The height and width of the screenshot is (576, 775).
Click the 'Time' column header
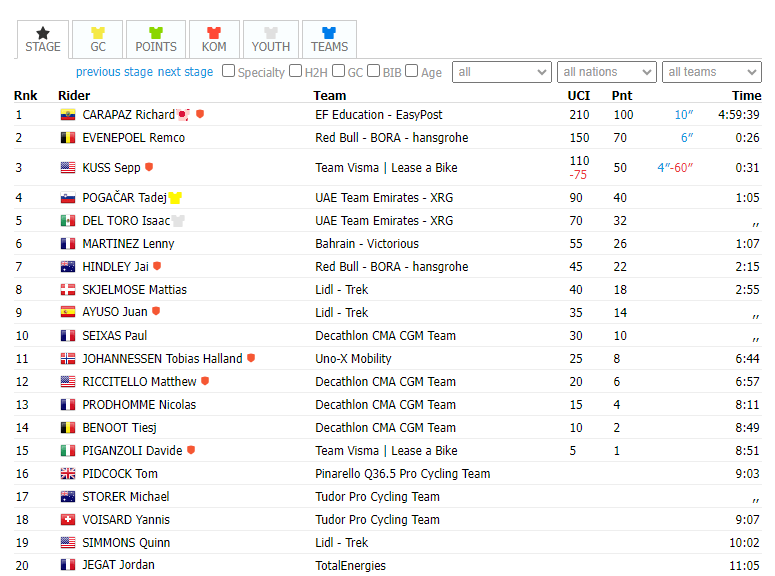tap(746, 95)
